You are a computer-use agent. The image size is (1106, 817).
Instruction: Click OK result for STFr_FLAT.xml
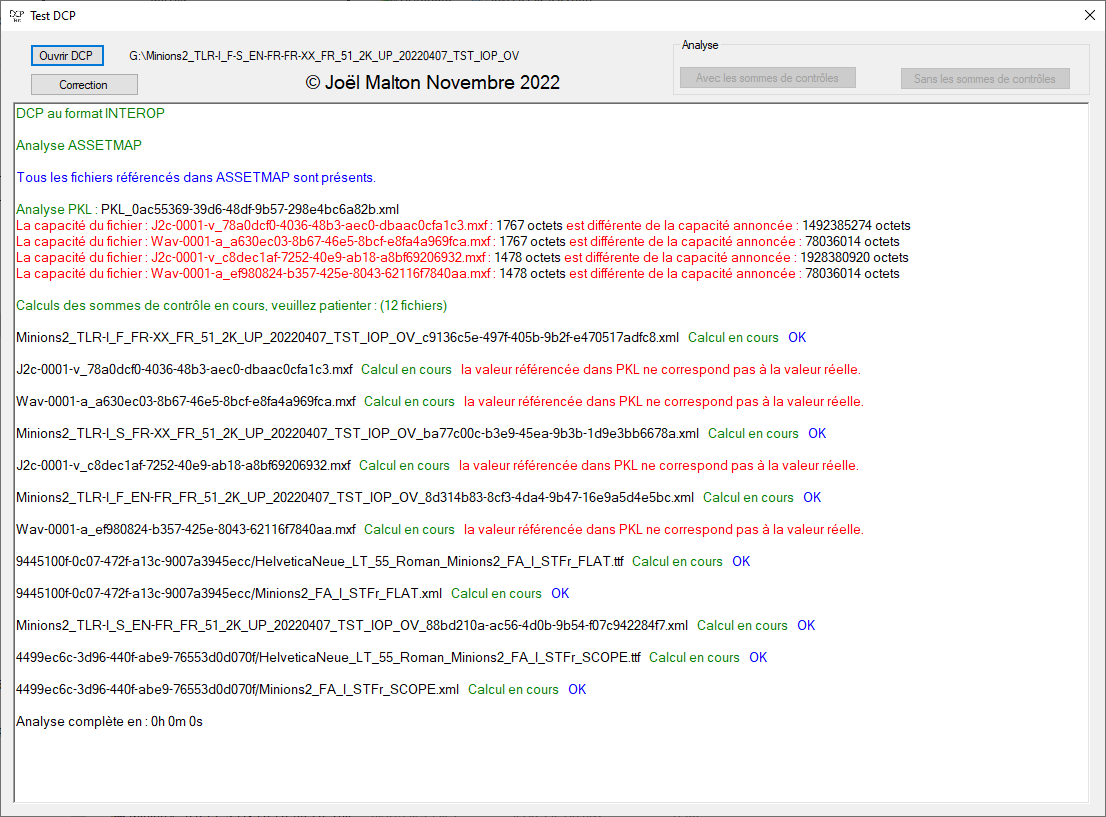[x=560, y=593]
